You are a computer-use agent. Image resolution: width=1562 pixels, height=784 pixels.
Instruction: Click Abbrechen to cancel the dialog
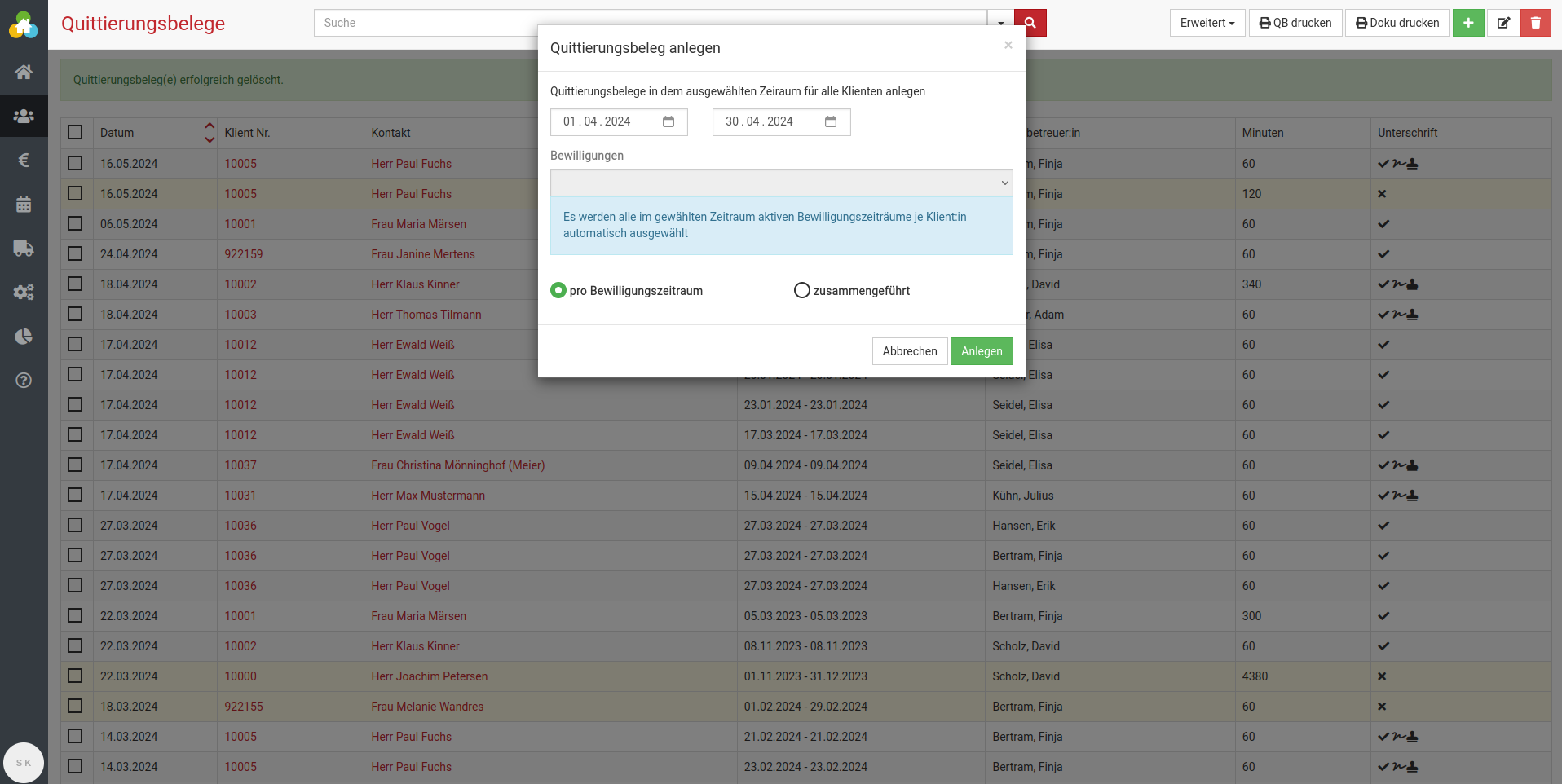click(909, 351)
